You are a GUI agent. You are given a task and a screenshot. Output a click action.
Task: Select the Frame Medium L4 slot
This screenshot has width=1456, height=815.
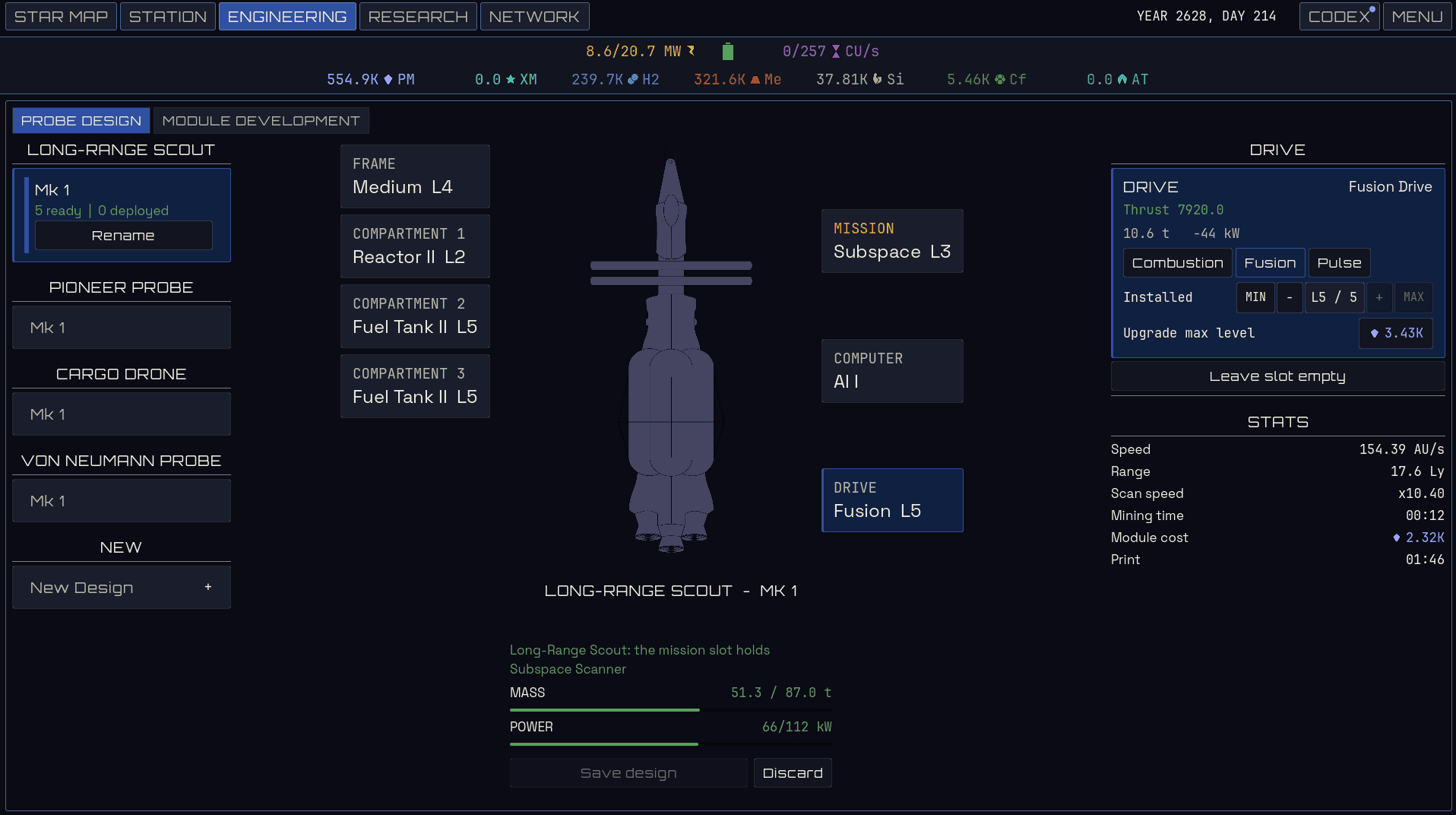pos(415,176)
